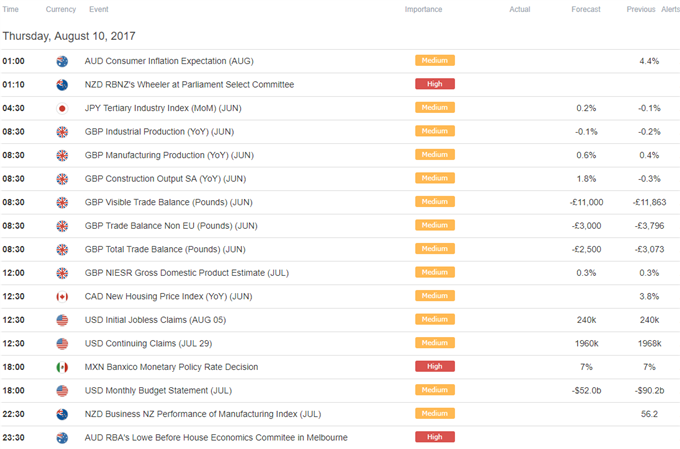Click the Australian flag icon for AUD Consumer Inflation Expectation
The width and height of the screenshot is (680, 449).
[62, 61]
